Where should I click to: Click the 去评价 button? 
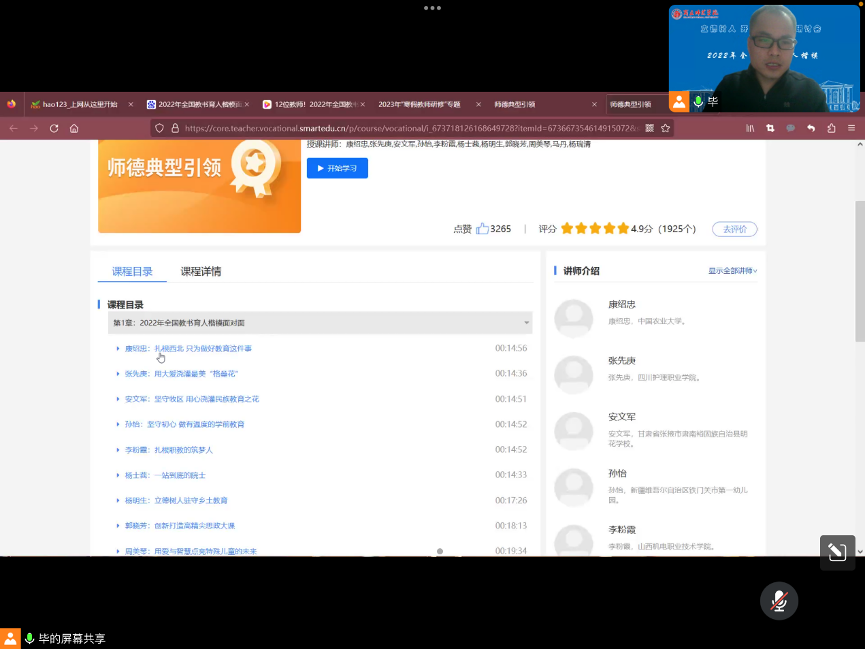click(734, 229)
